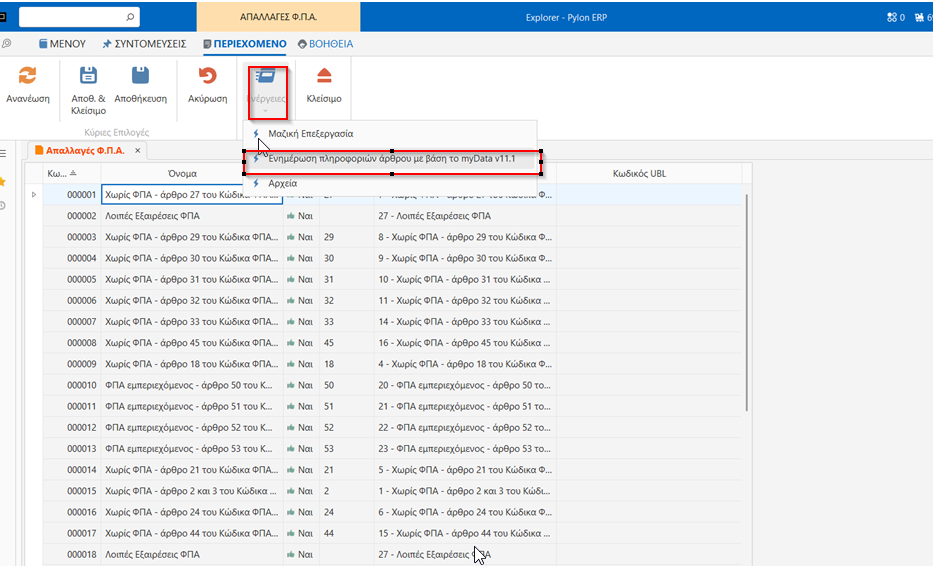Screen dimensions: 936x566
Task: Switch to the ΣΥΝΤΟΜΕΥΣΕΙΣ tab
Action: pyautogui.click(x=144, y=44)
